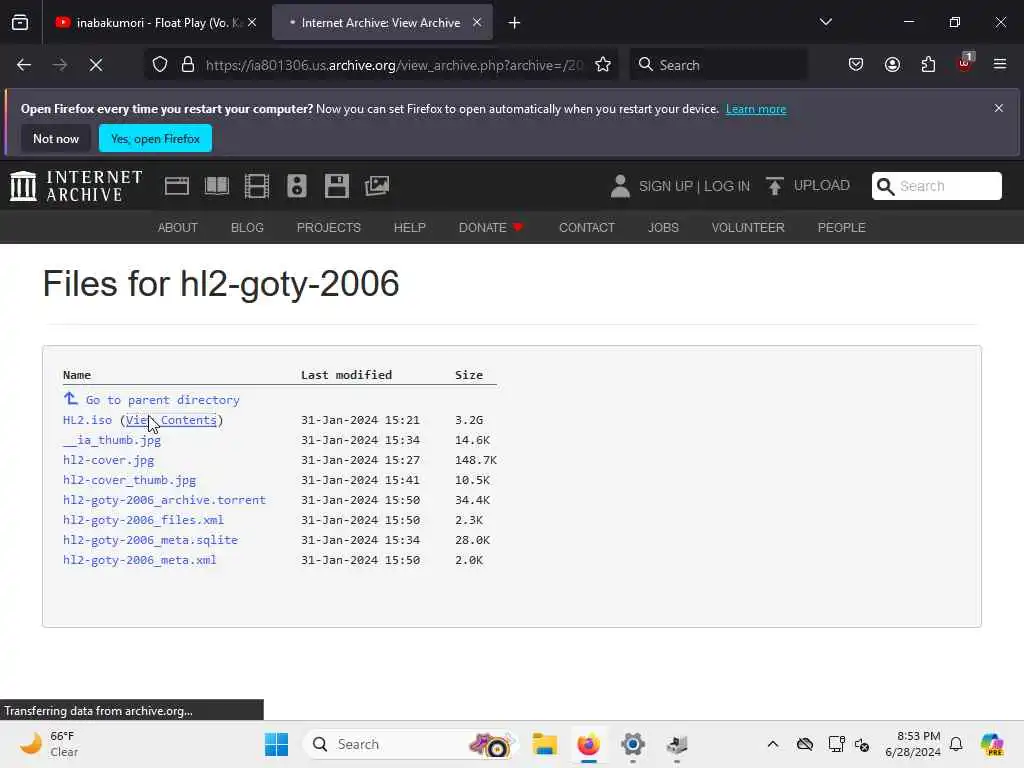Open hl2-goty-2006_meta.xml

click(x=140, y=560)
